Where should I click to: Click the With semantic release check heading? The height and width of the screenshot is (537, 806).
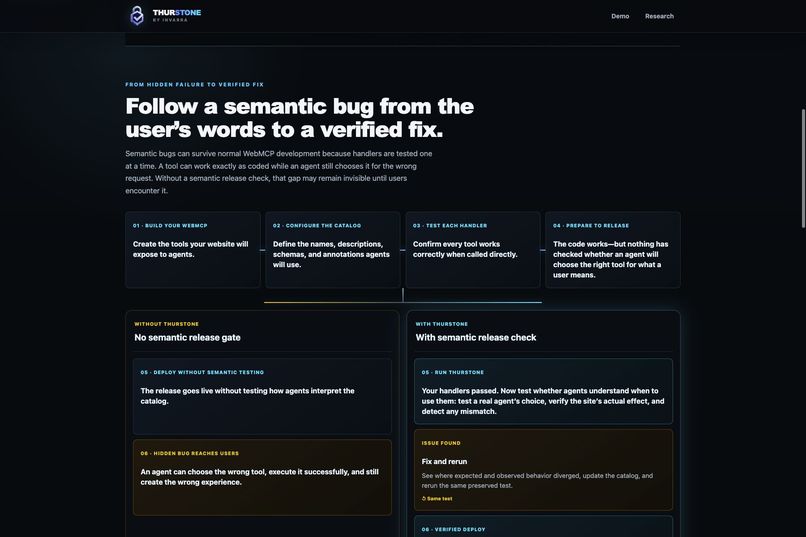[x=475, y=337]
